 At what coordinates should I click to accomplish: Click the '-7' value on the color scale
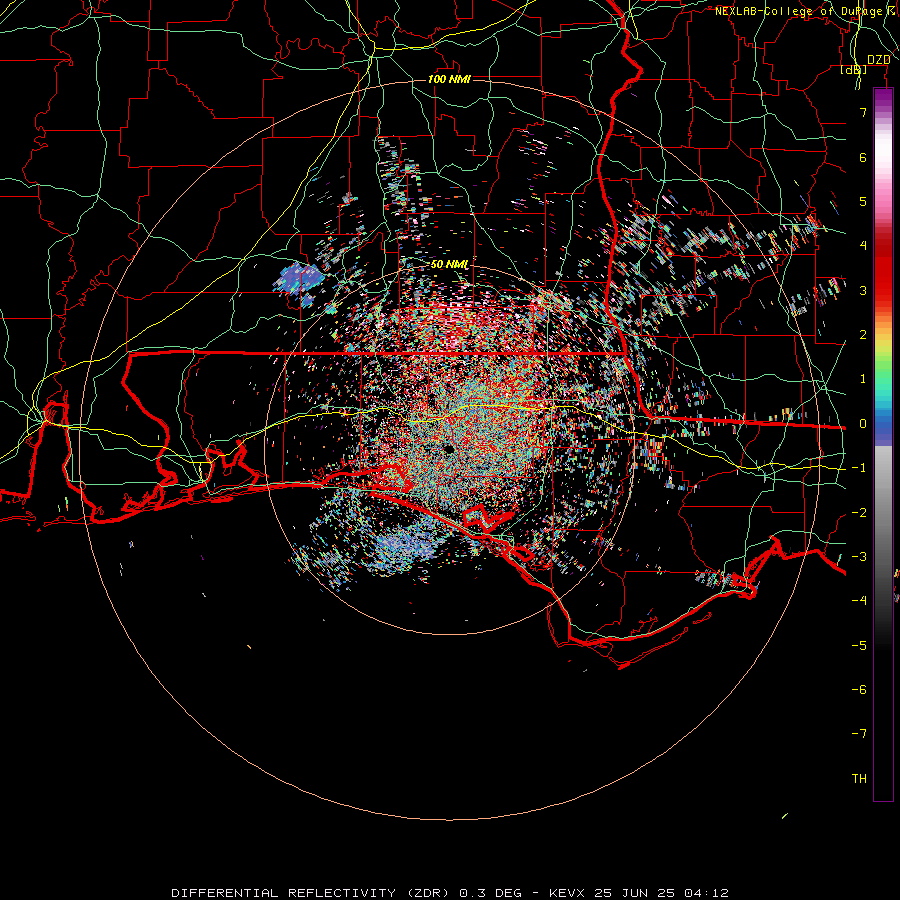click(x=859, y=734)
